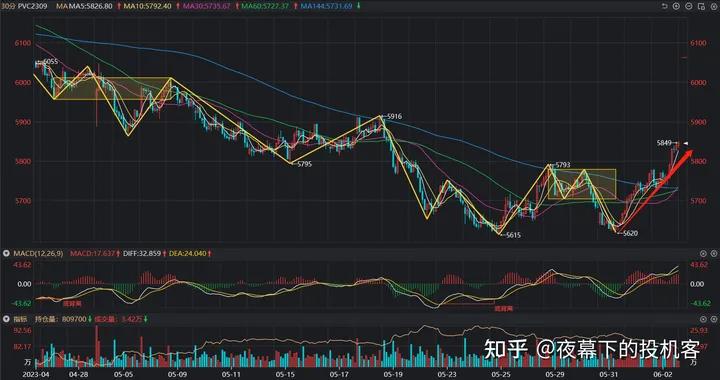Image resolution: width=720 pixels, height=380 pixels.
Task: Click the 5793 peak price label
Action: point(563,164)
